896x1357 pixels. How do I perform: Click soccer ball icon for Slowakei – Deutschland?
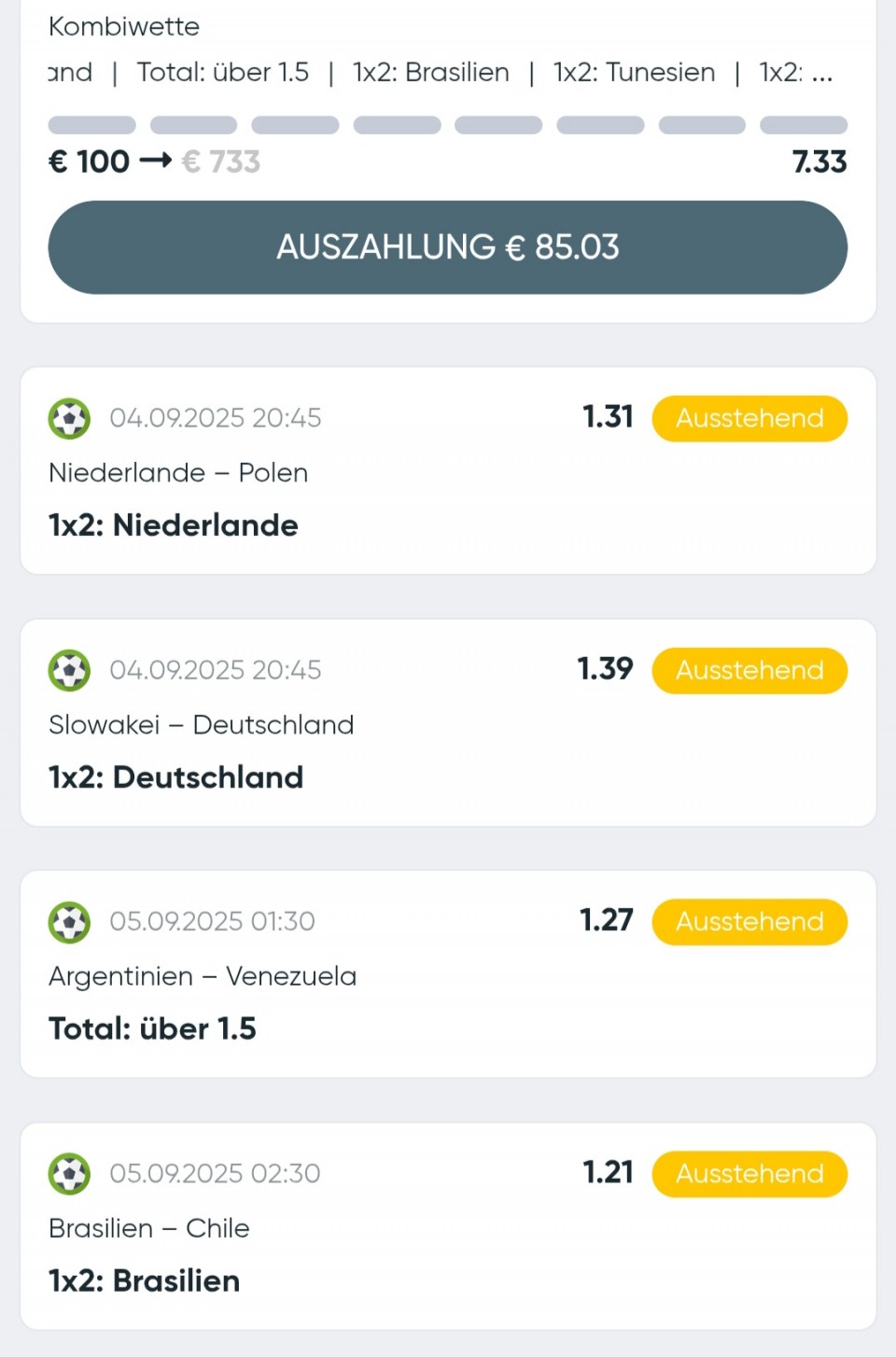(69, 670)
